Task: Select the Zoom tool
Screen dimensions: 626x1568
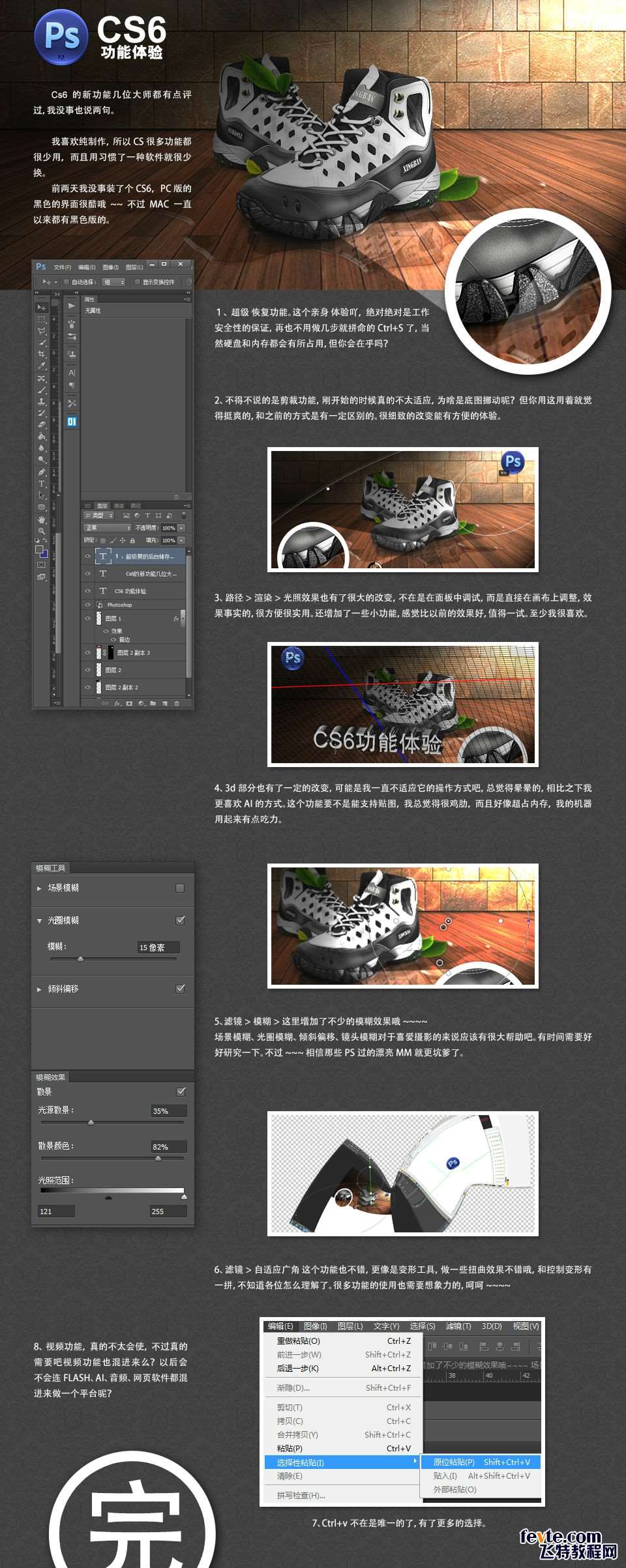Action: coord(41,531)
